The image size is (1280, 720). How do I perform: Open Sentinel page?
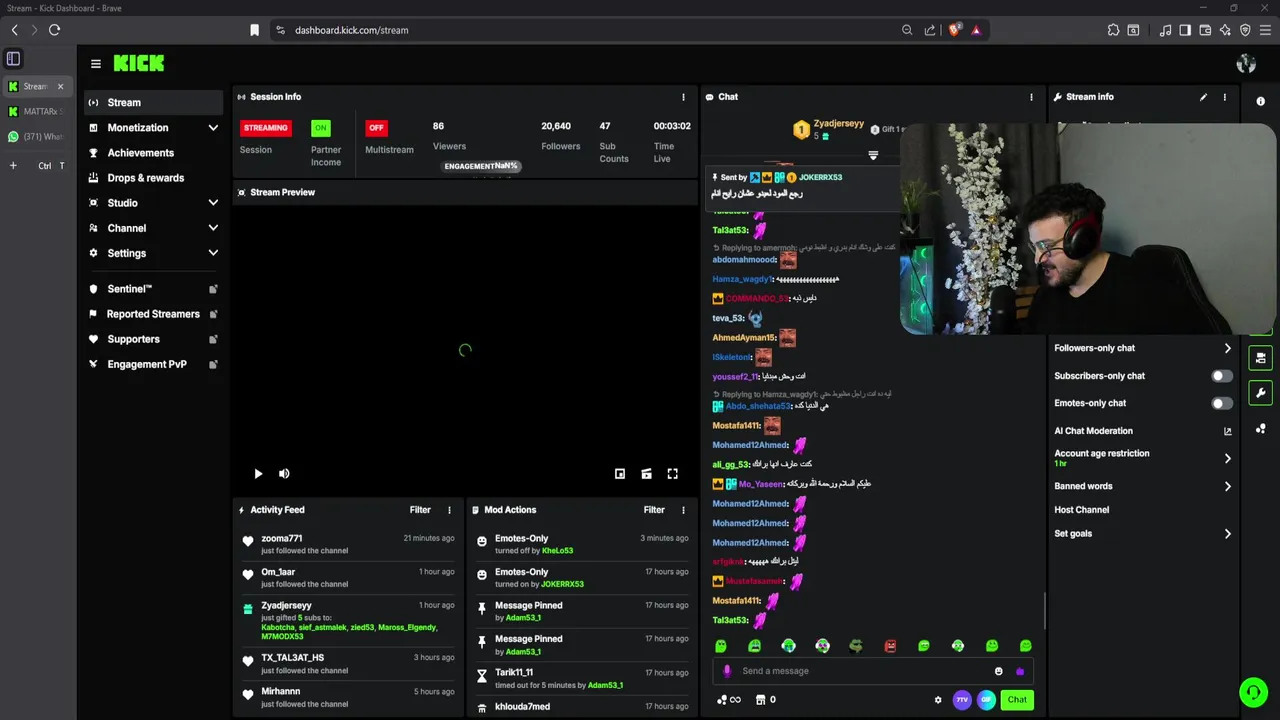tap(153, 289)
